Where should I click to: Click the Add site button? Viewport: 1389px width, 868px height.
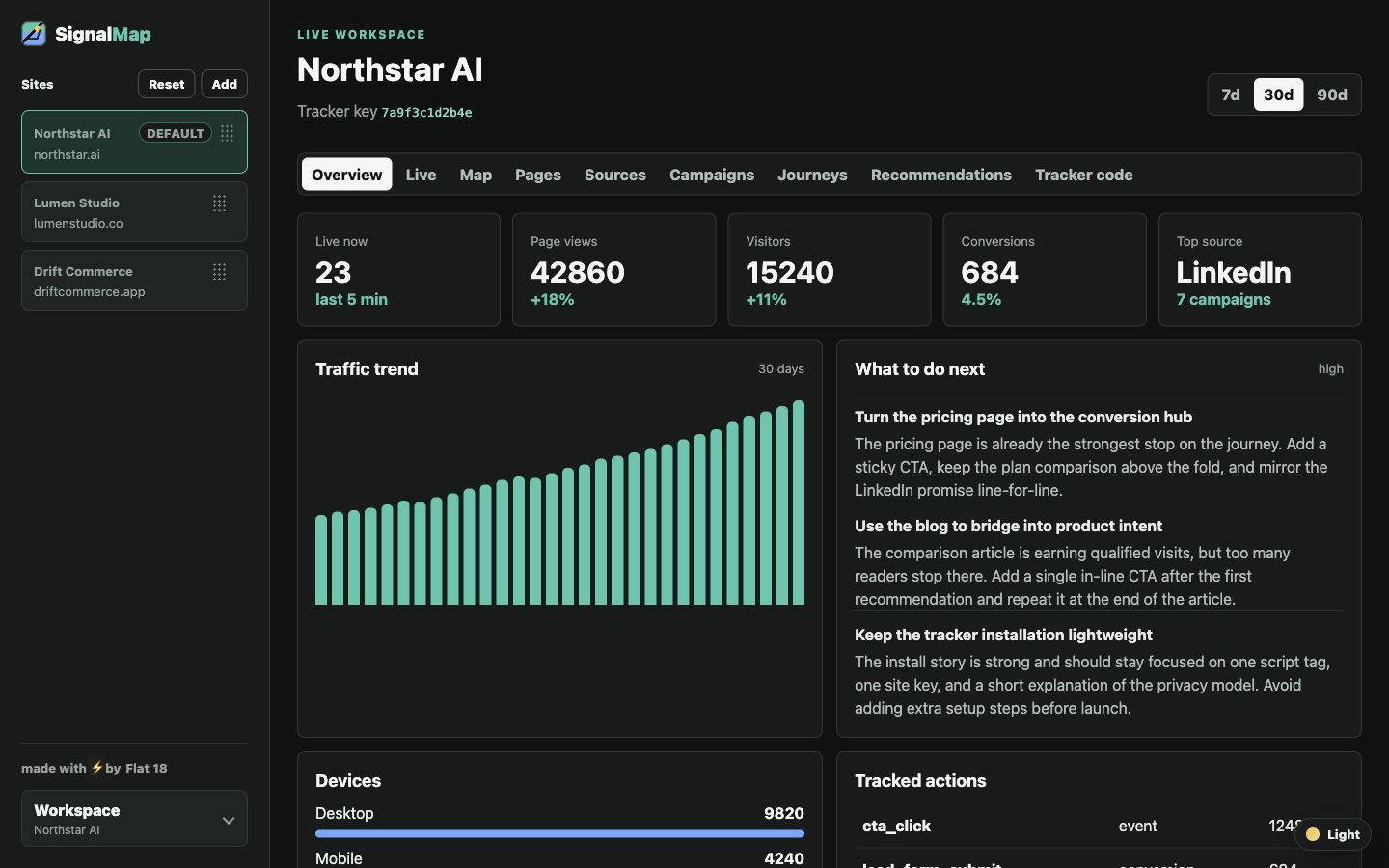pos(225,84)
